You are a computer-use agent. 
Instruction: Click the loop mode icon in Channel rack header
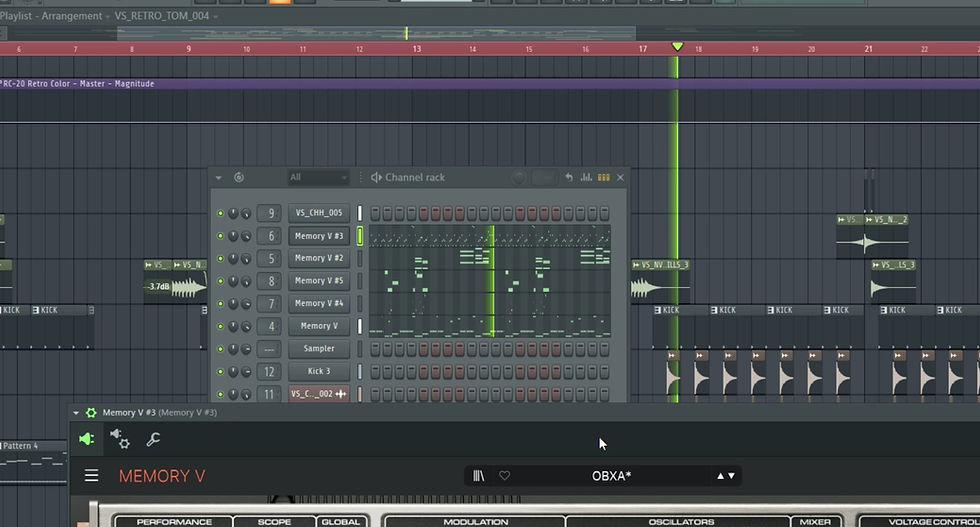[239, 178]
